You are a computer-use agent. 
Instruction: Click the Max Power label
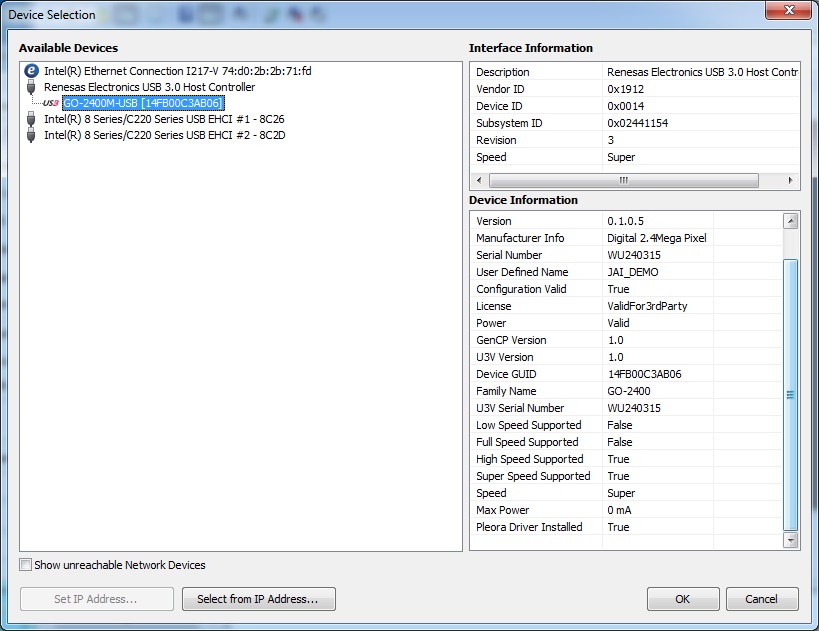(x=502, y=510)
